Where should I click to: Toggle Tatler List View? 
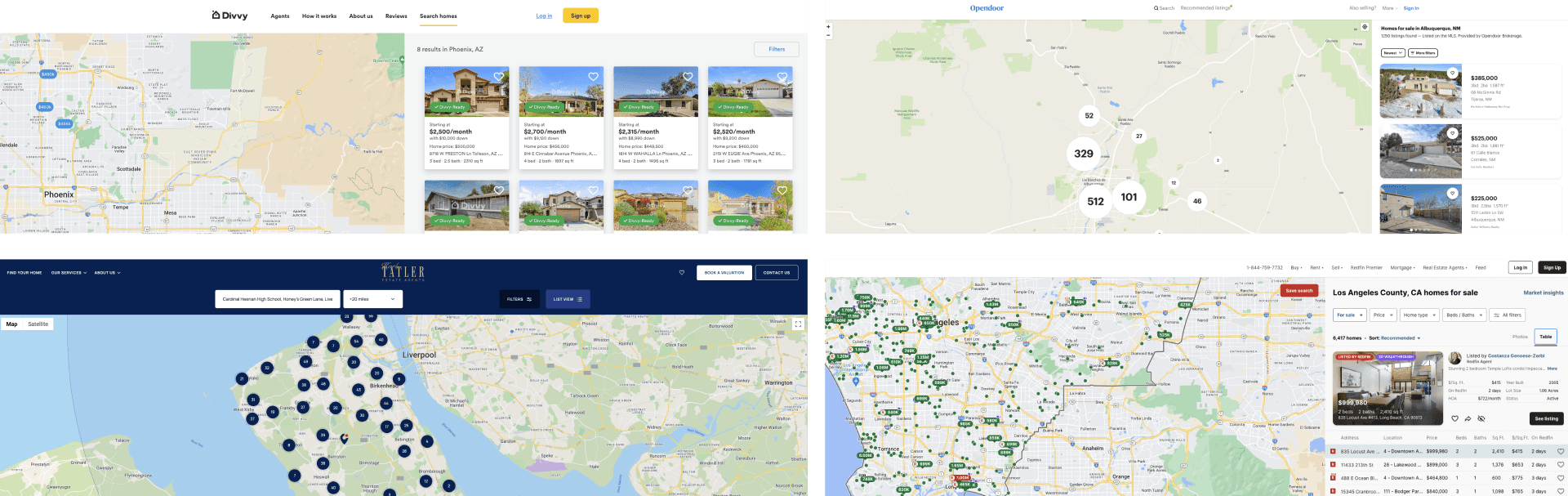(x=568, y=299)
